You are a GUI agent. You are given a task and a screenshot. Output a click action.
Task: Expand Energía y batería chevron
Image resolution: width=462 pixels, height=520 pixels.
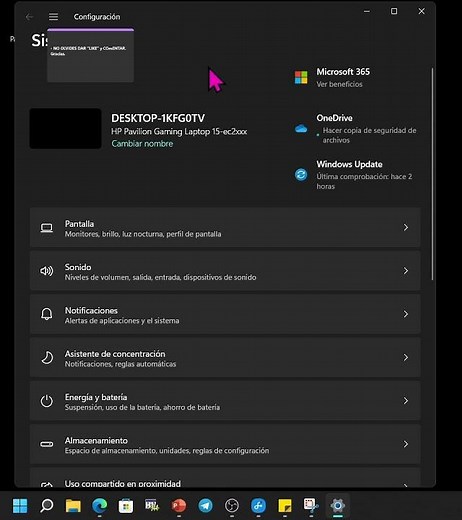[406, 401]
